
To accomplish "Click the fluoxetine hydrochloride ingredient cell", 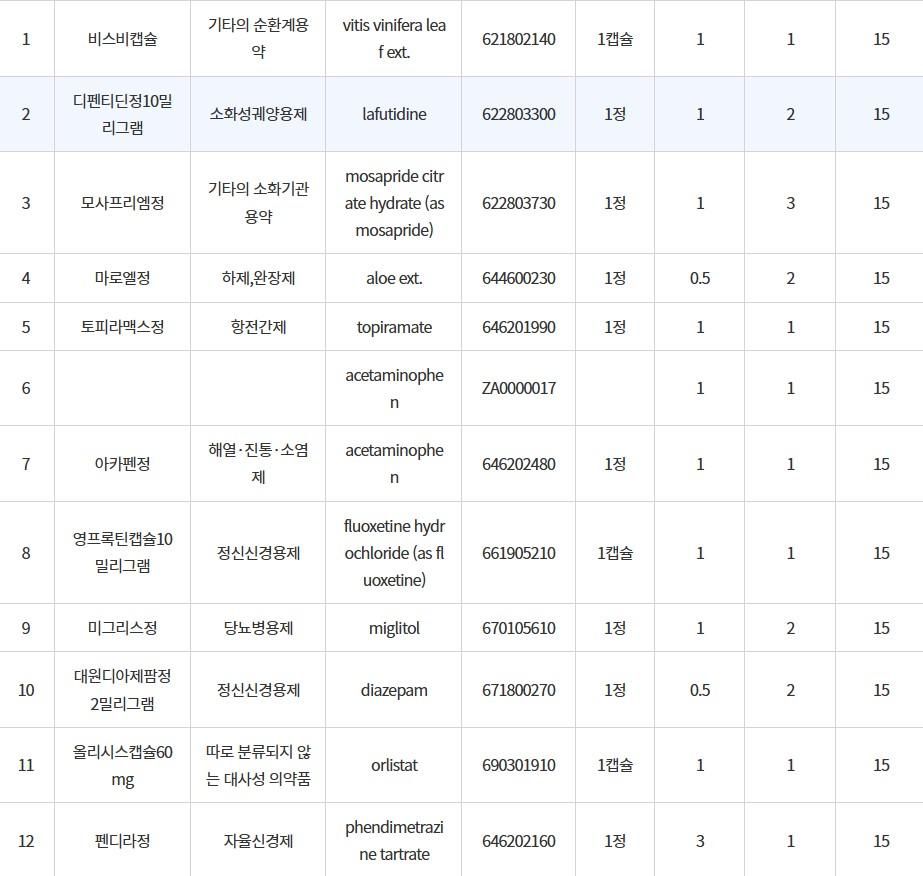I will point(393,553).
